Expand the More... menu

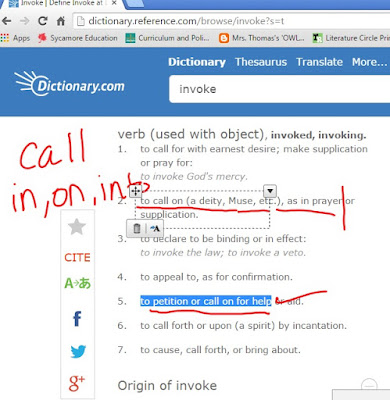370,62
